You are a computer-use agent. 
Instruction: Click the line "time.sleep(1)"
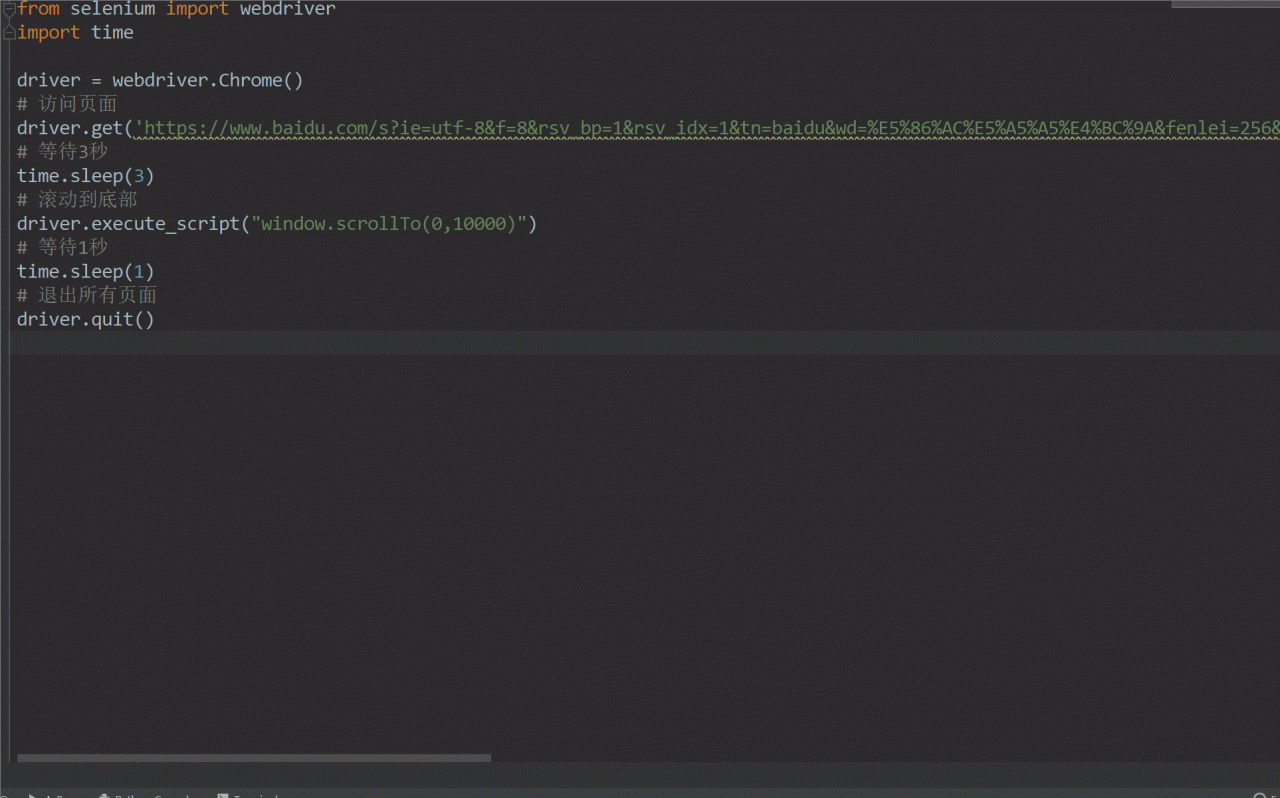coord(86,271)
